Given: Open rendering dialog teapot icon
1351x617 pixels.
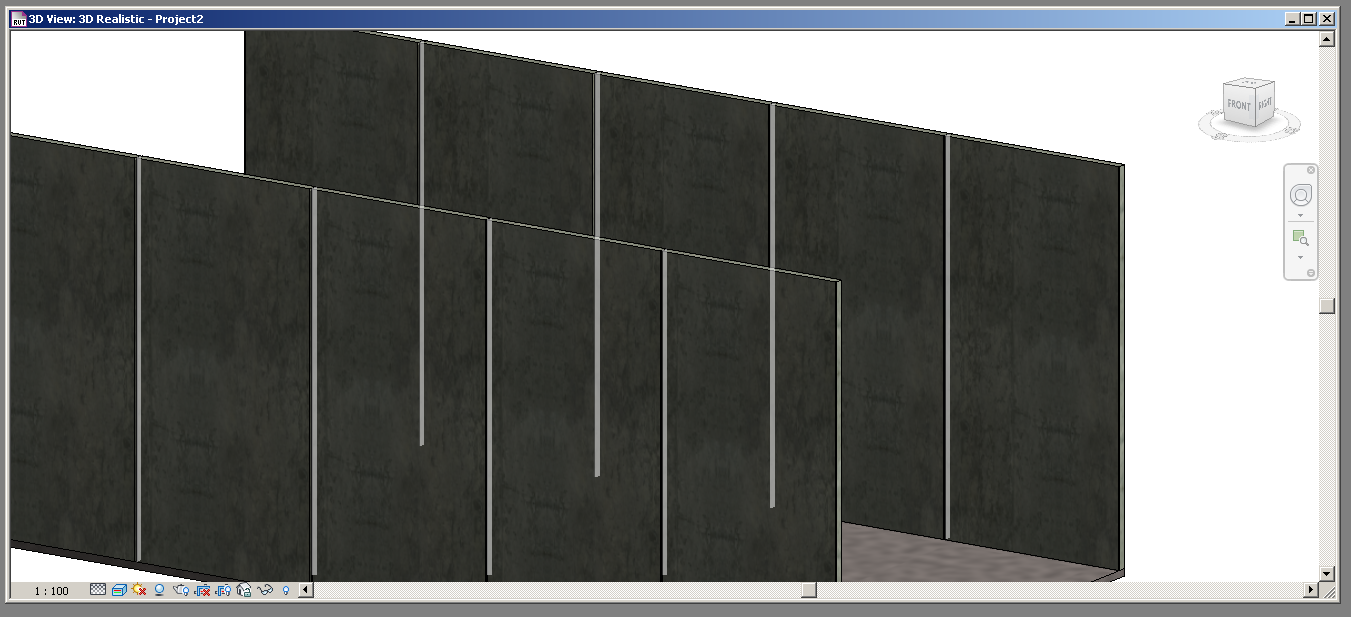Looking at the screenshot, I should tap(181, 590).
